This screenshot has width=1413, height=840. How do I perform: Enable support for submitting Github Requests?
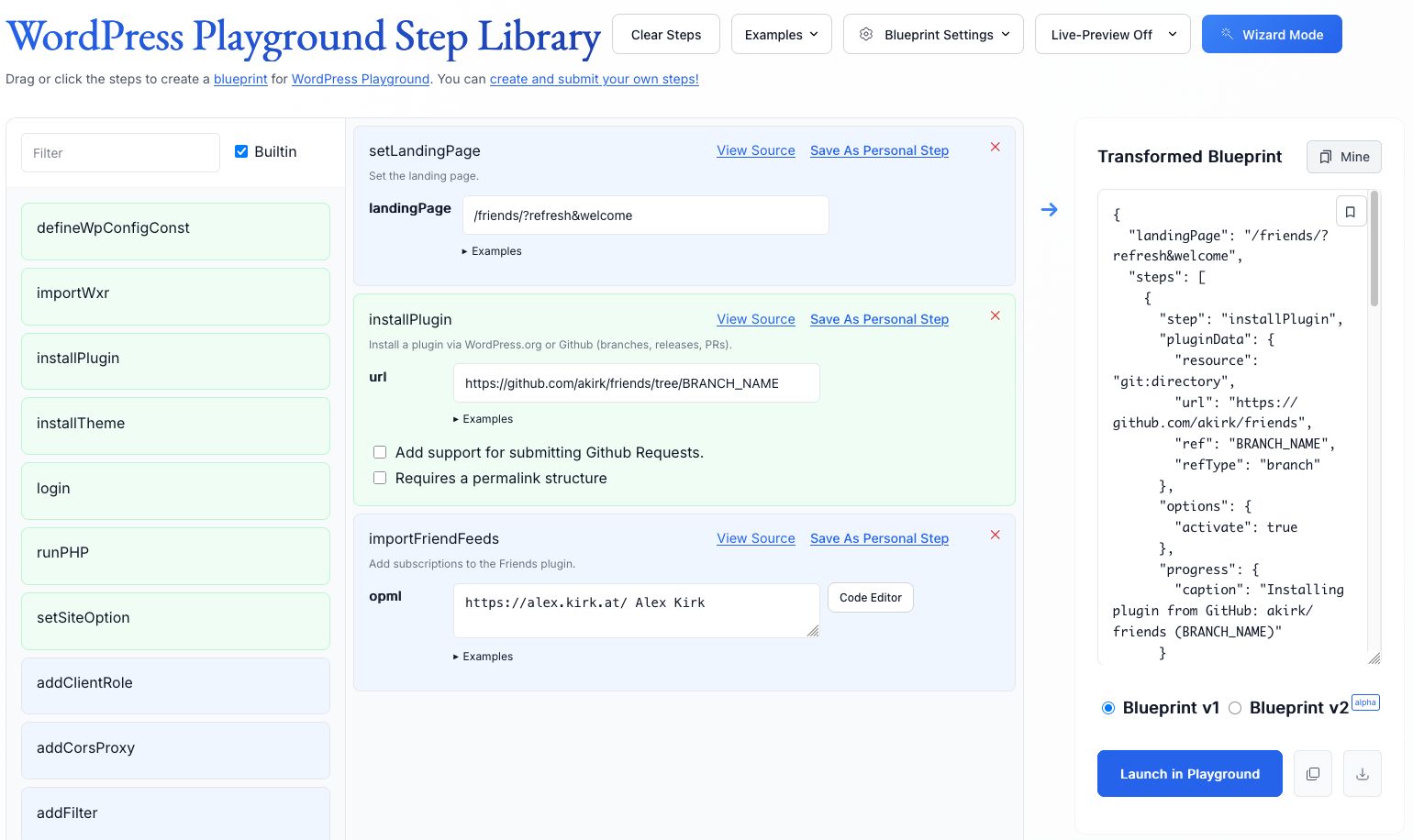tap(380, 451)
